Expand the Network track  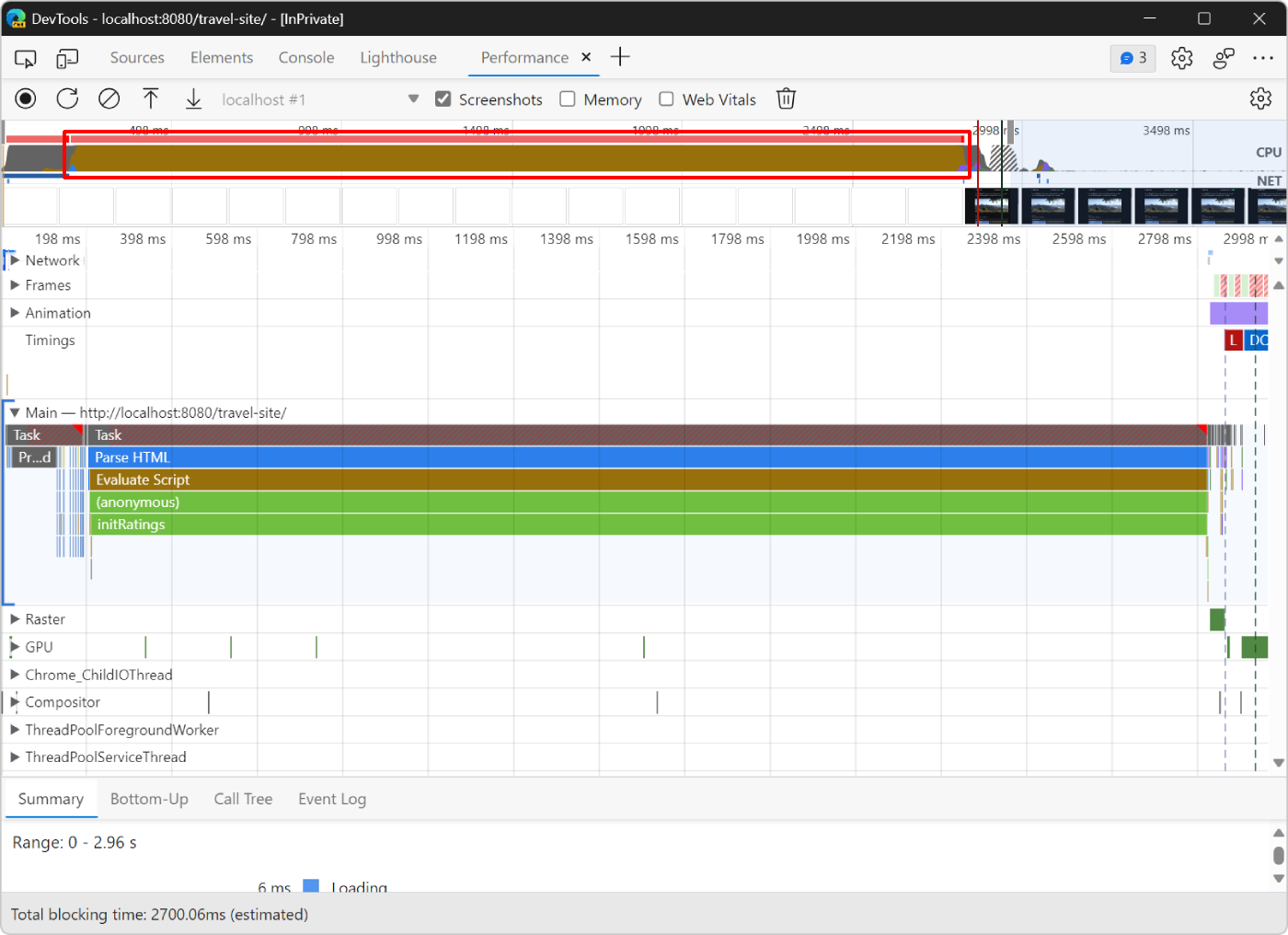point(14,260)
